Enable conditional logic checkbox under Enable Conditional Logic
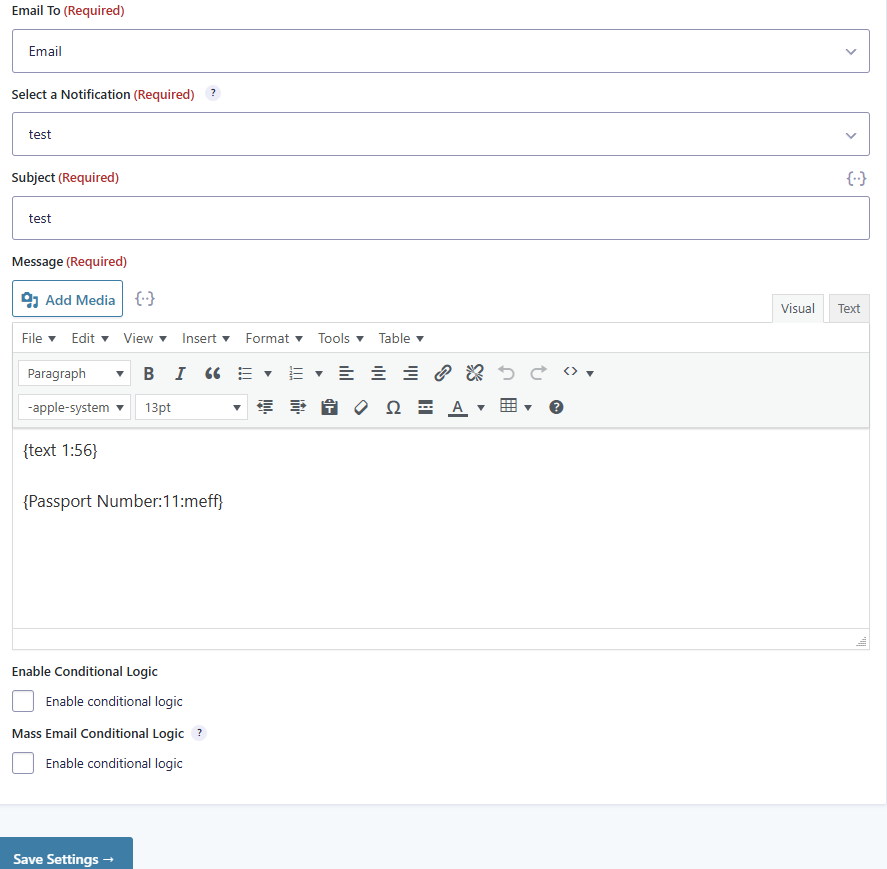887x869 pixels. pyautogui.click(x=23, y=701)
